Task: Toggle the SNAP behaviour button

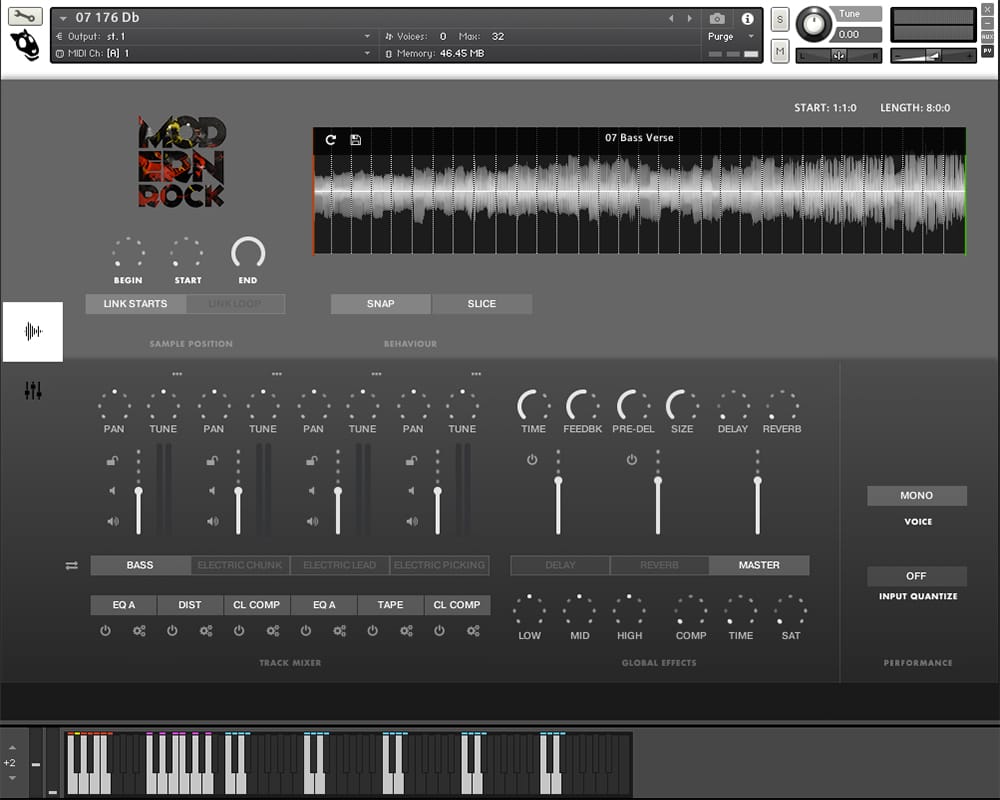Action: pos(380,304)
